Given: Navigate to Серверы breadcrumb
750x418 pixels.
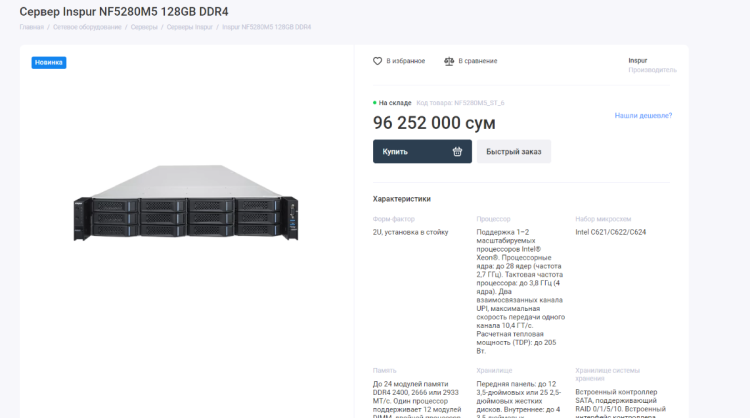Looking at the screenshot, I should point(144,27).
